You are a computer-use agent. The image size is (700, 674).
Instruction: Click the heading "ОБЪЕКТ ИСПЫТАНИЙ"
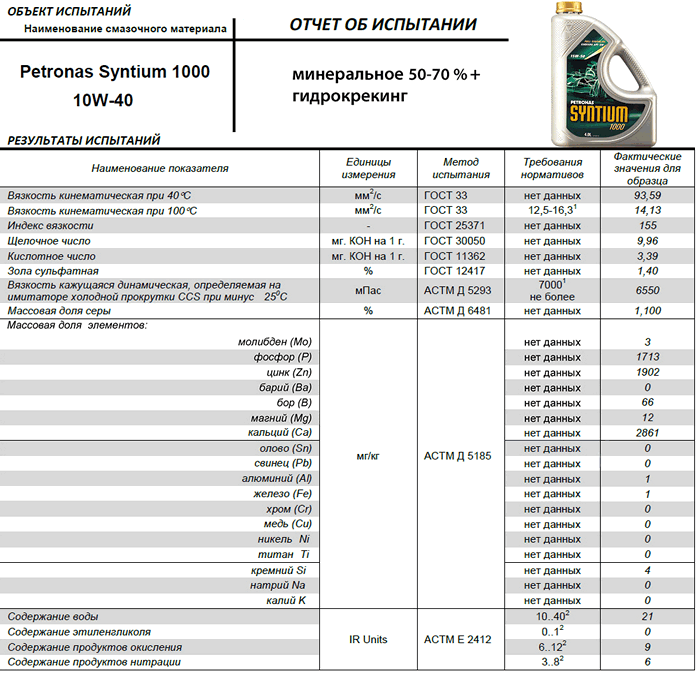69,11
